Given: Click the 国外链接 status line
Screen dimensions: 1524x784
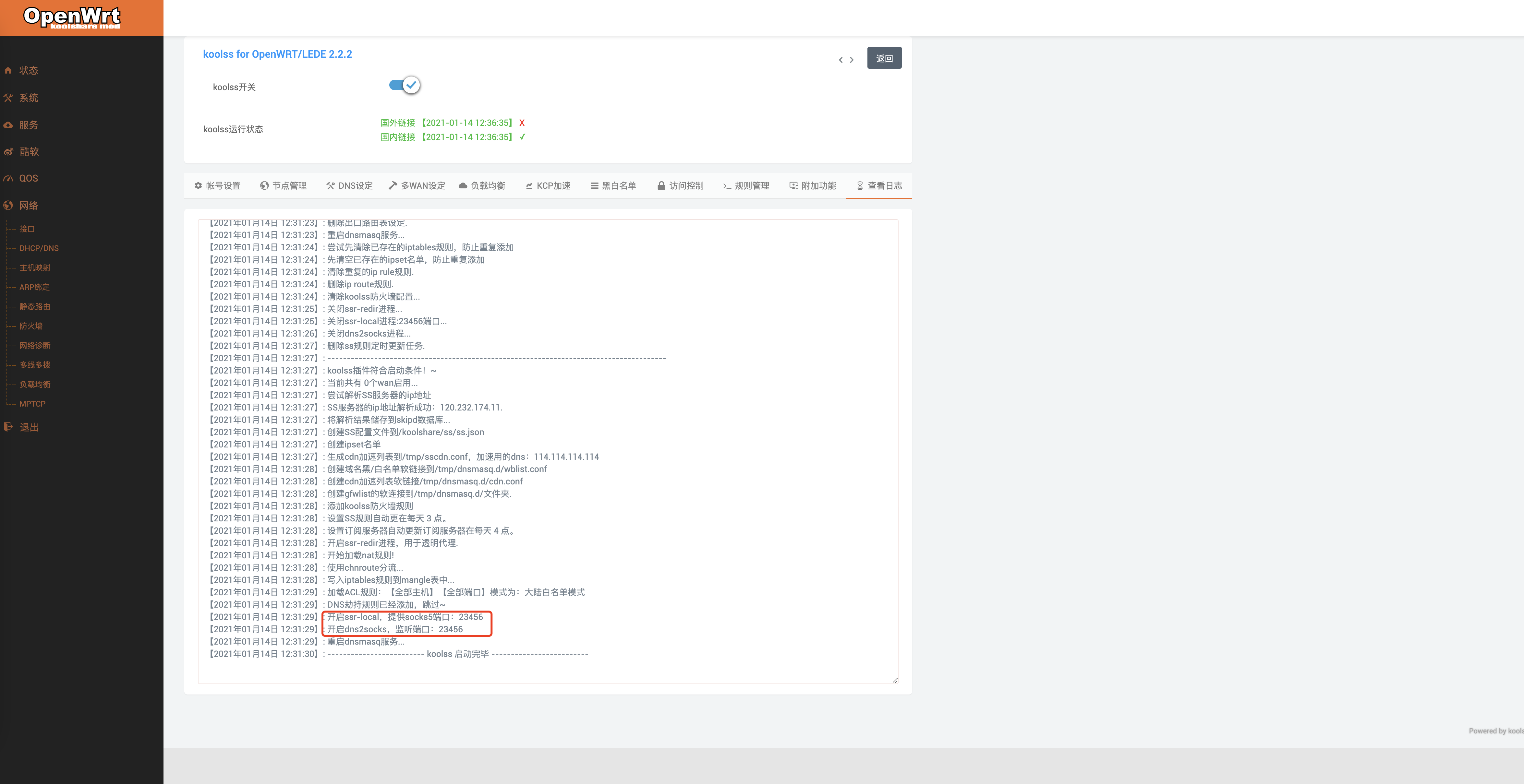Looking at the screenshot, I should 453,123.
